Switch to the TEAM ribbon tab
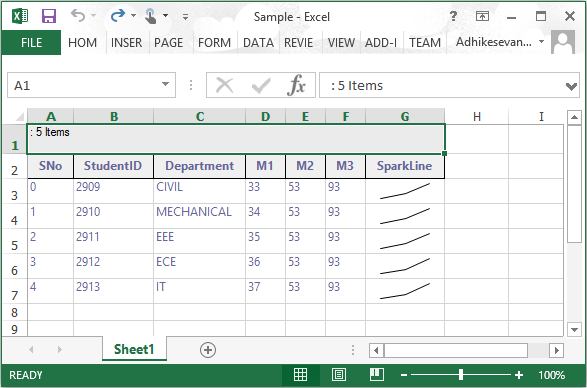587x388 pixels. coord(425,43)
